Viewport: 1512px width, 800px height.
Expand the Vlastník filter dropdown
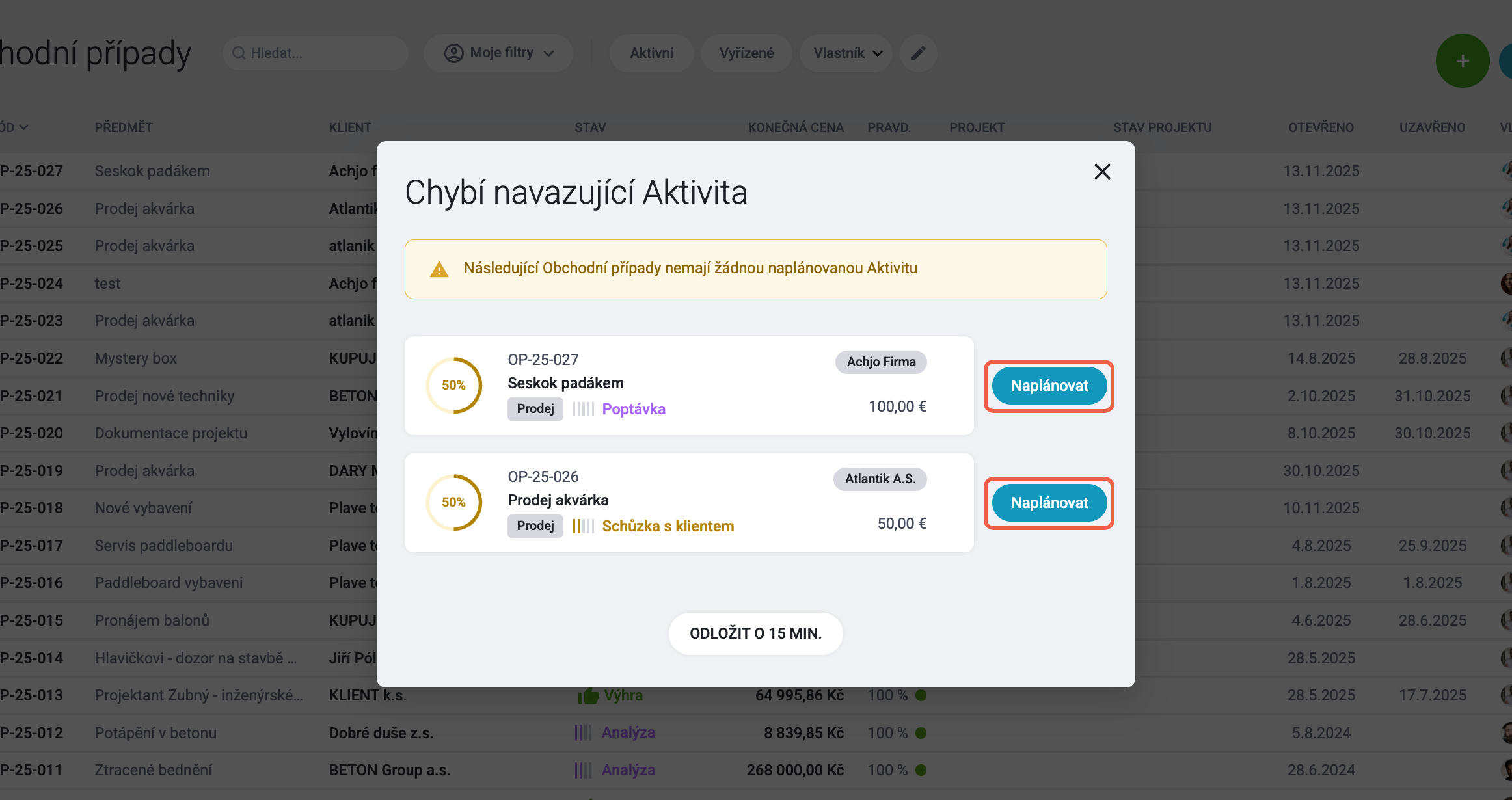[847, 53]
